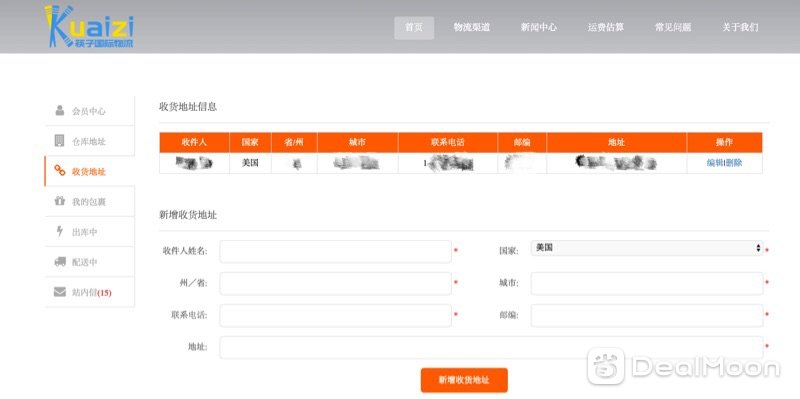800x399 pixels.
Task: Open 配送中 in the sidebar
Action: point(89,262)
